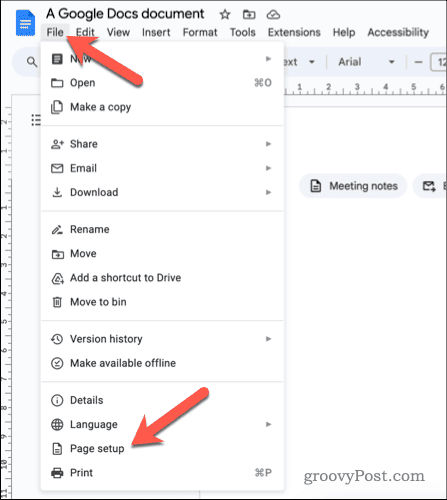The image size is (447, 500).
Task: Click the document title text
Action: coord(125,14)
